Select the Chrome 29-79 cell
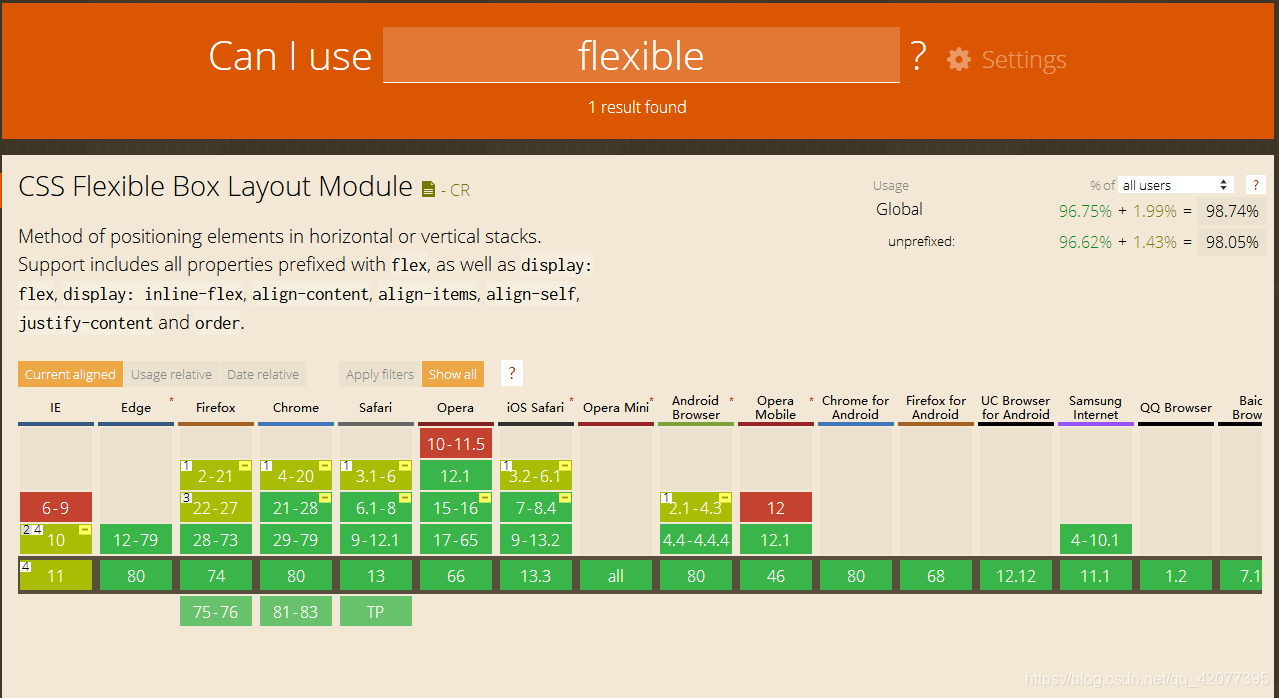The width and height of the screenshot is (1279, 698). point(296,539)
